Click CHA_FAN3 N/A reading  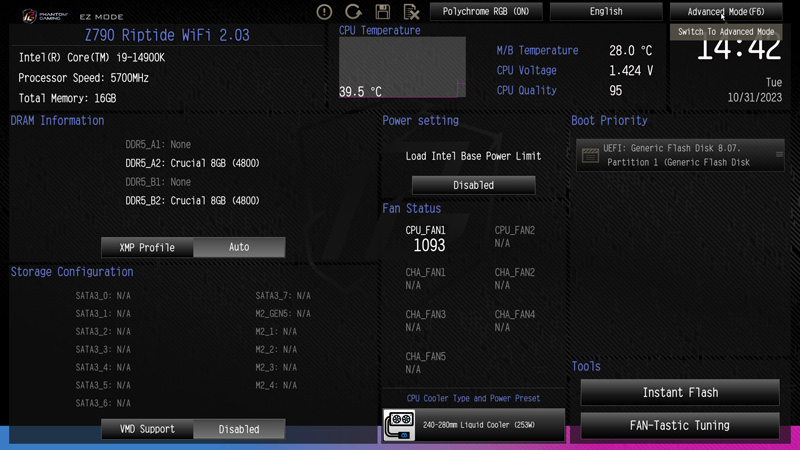pyautogui.click(x=413, y=327)
